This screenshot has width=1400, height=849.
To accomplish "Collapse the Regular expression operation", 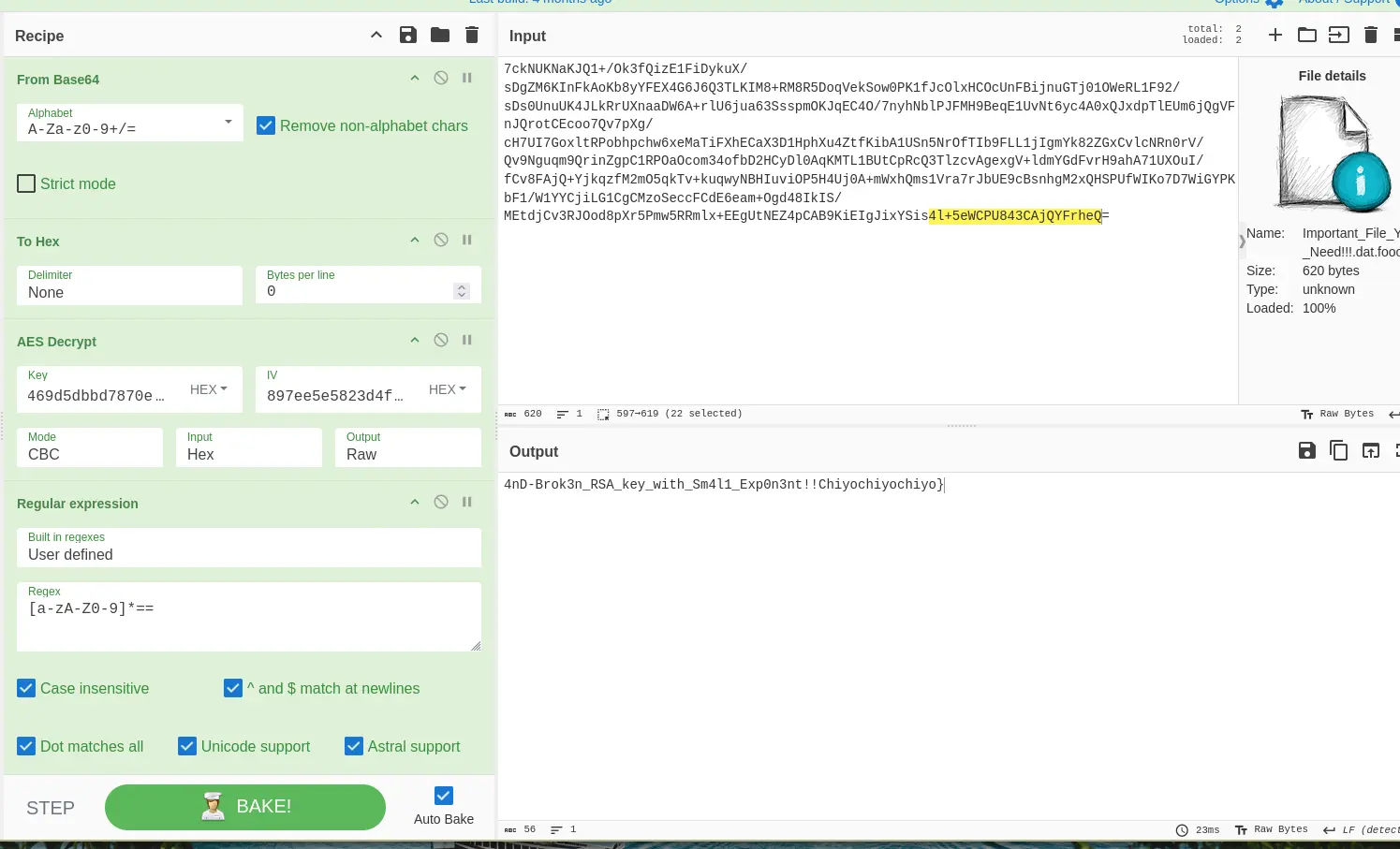I will pos(415,503).
